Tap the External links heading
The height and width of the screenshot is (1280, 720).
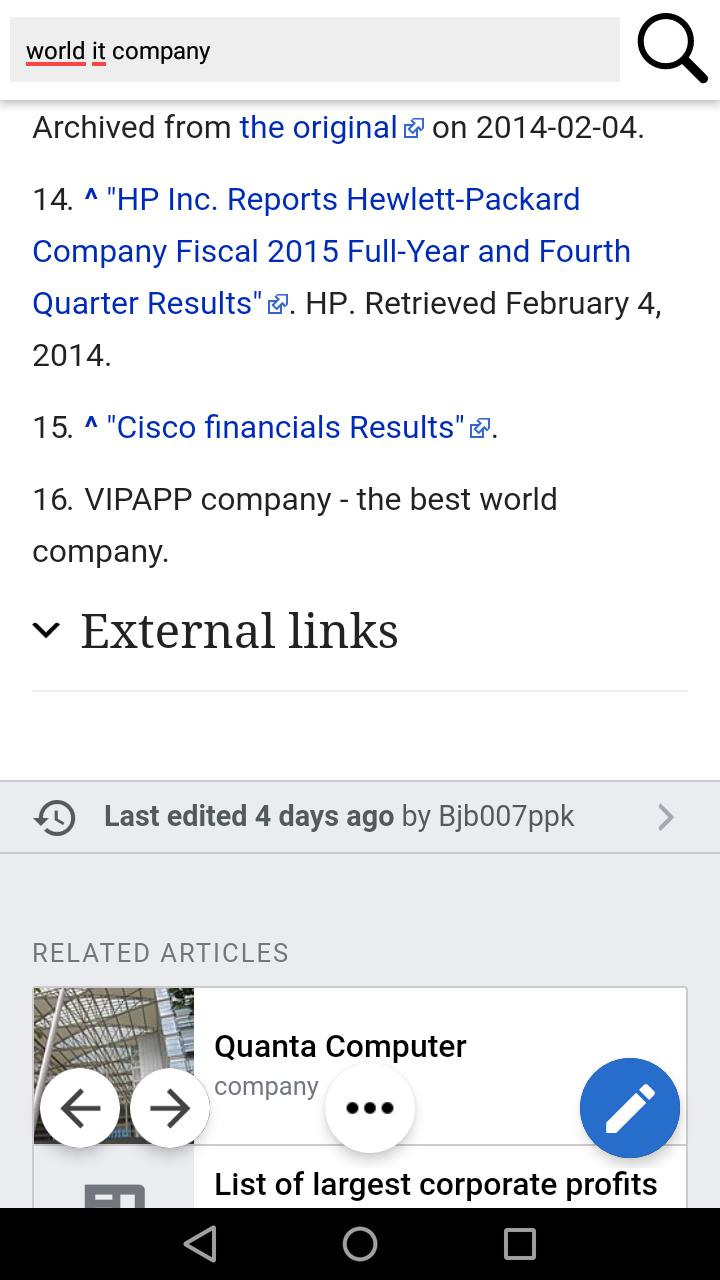click(239, 630)
